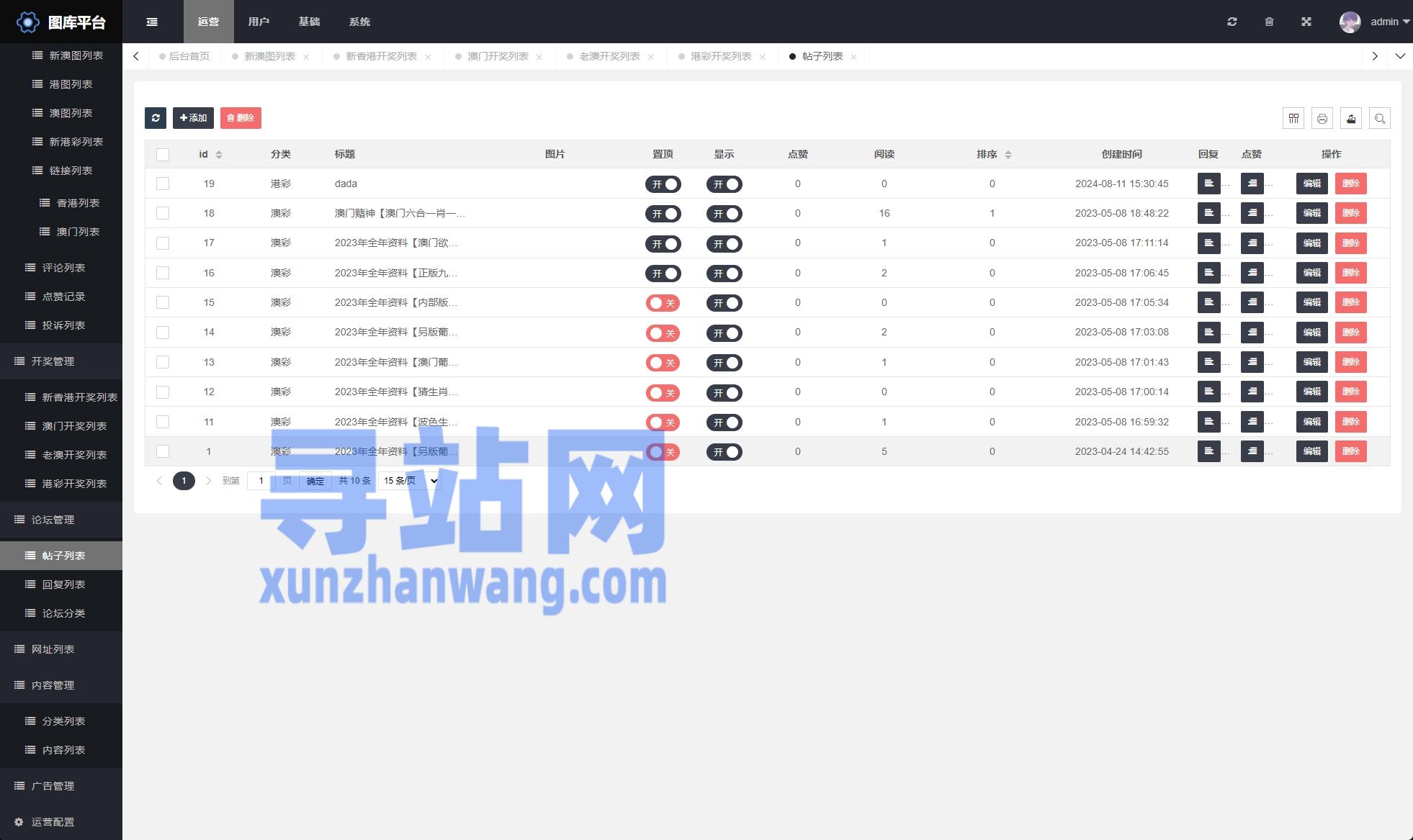Toggle fullscreen with the expand icon

(1306, 22)
